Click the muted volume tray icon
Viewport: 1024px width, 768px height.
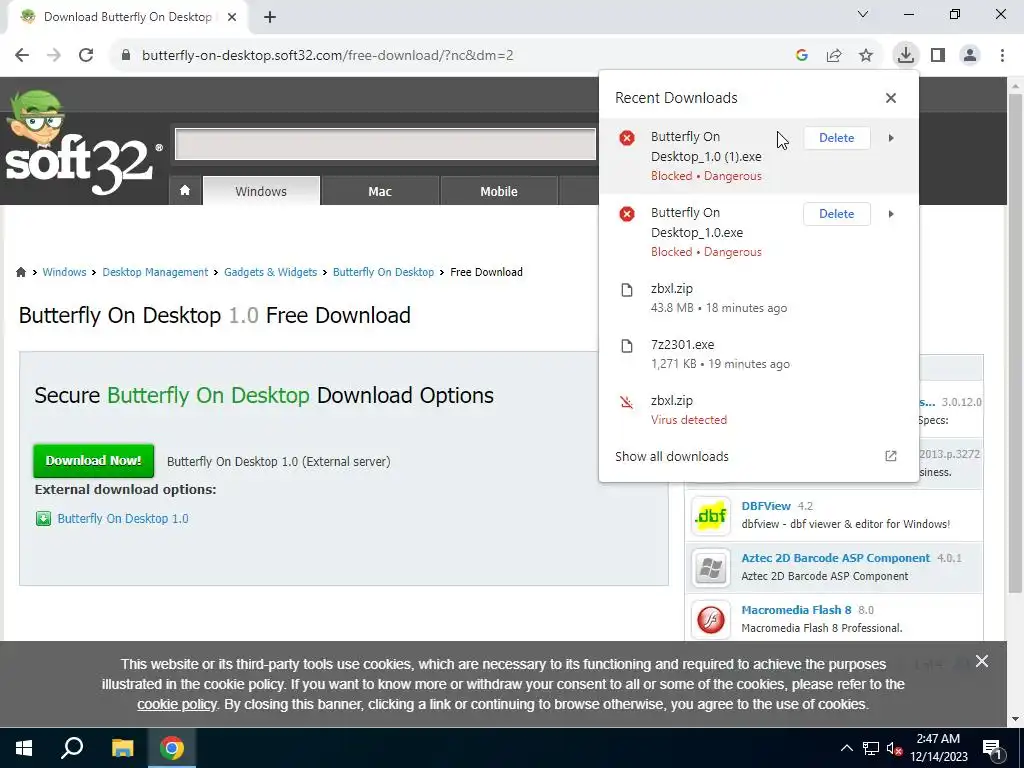pos(895,748)
